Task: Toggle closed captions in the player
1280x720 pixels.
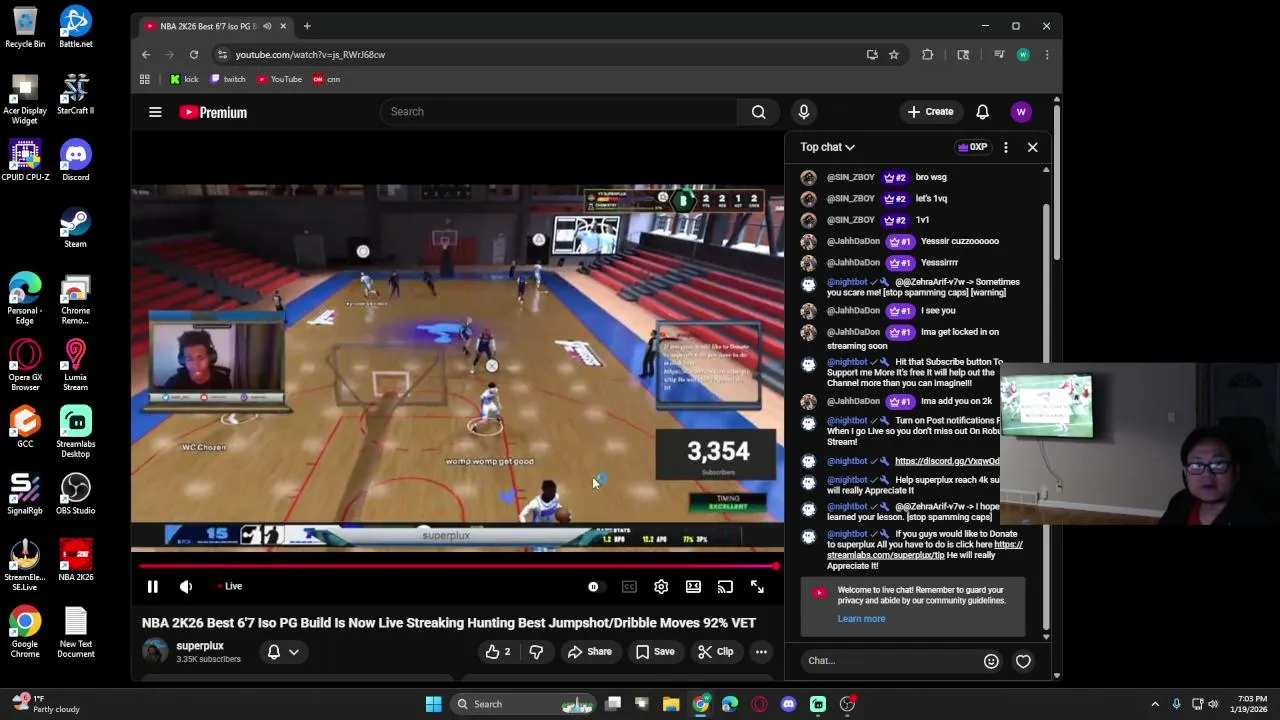Action: point(629,587)
